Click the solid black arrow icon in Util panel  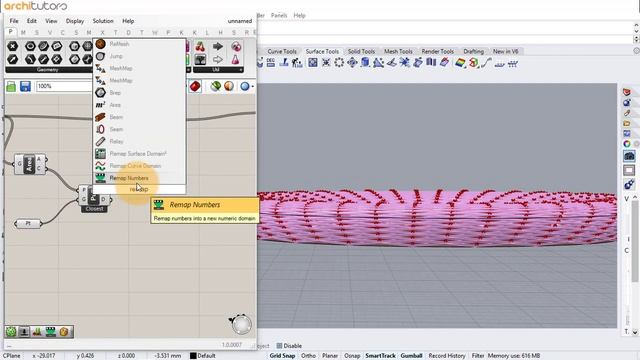(218, 47)
